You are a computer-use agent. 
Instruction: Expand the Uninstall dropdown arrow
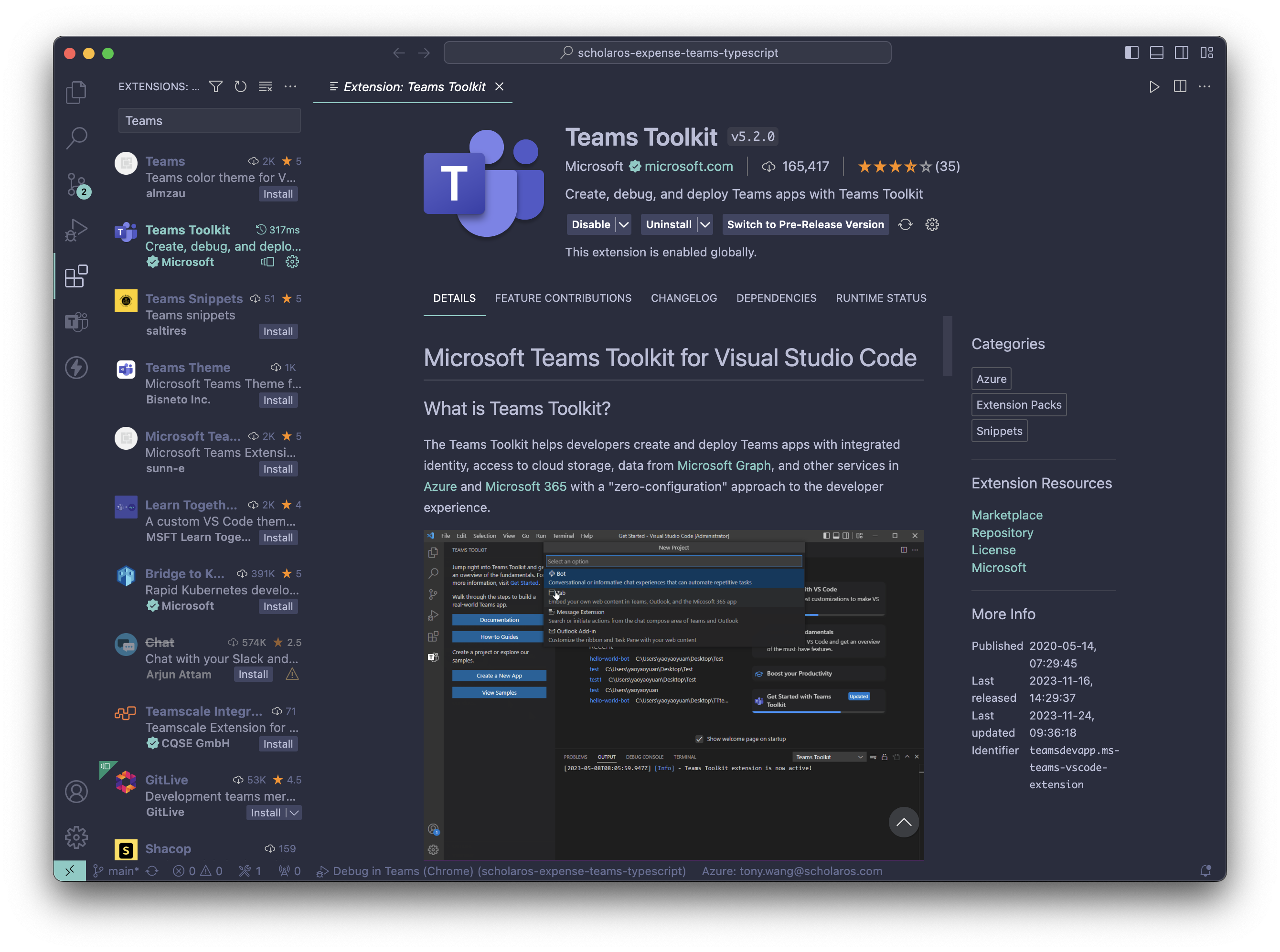(705, 225)
